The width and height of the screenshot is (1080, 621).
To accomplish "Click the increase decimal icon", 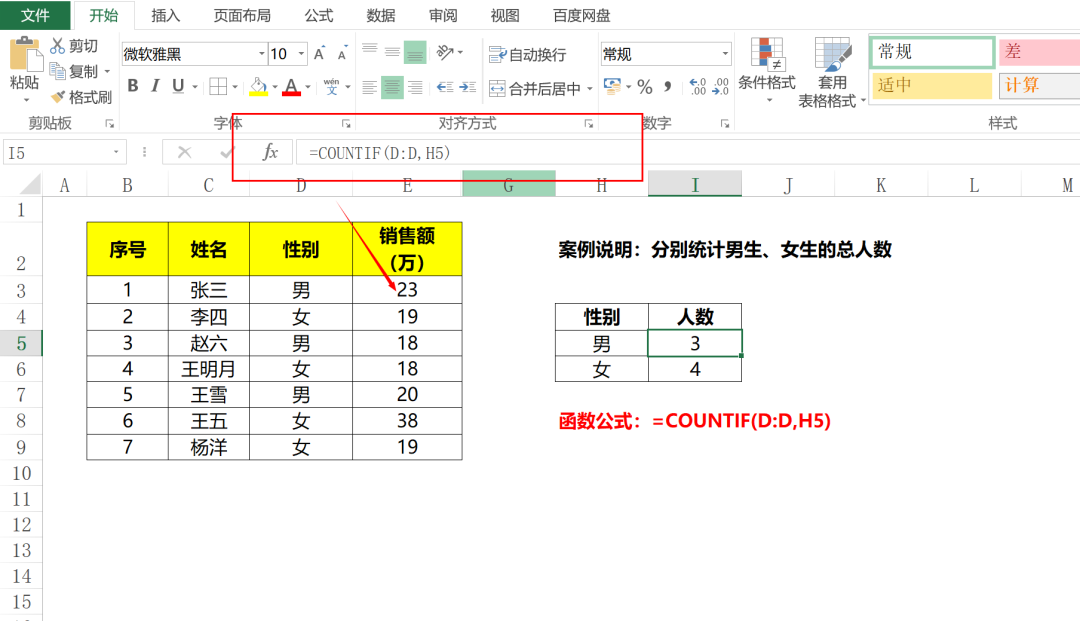I will (698, 87).
